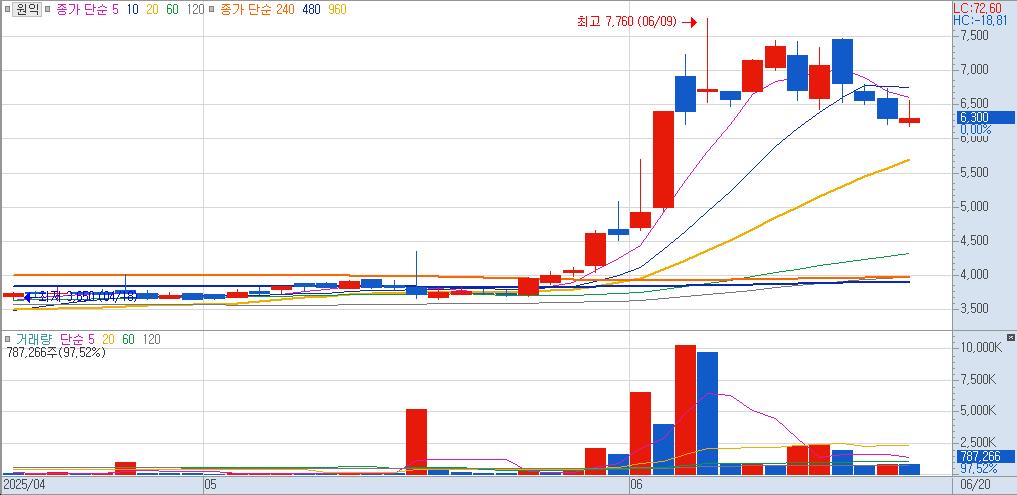Click the blue 787,266 volume tag on axis
Screen dimensions: 1017x495
[987, 456]
